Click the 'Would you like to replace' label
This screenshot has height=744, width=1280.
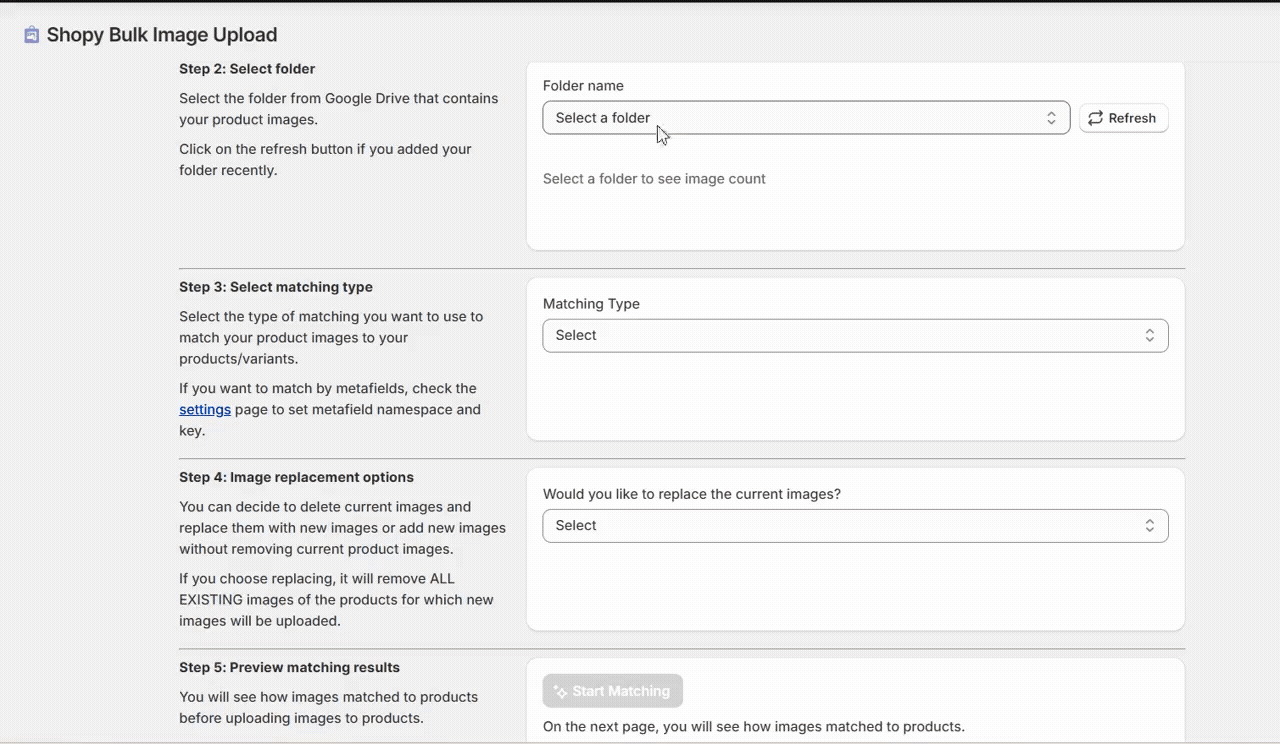(691, 494)
